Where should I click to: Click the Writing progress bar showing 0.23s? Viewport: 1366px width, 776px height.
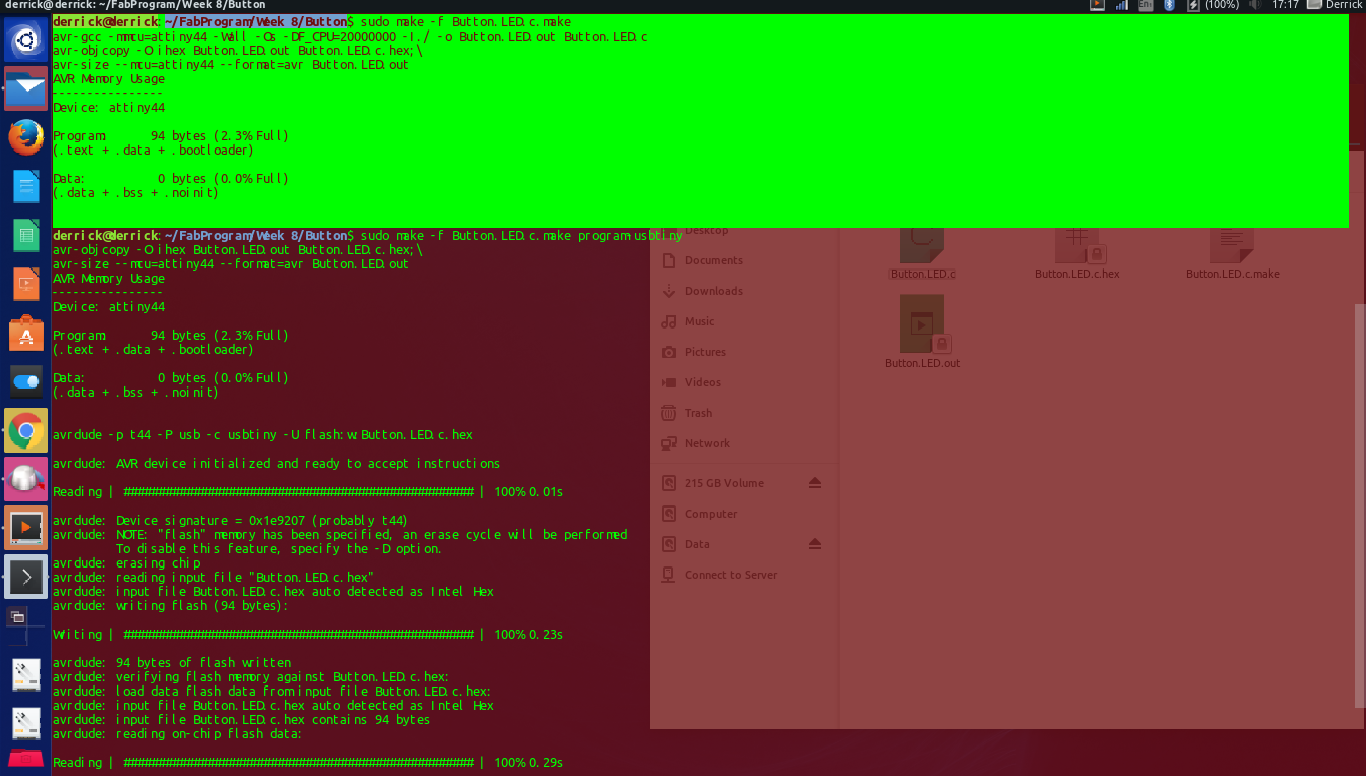pos(298,635)
